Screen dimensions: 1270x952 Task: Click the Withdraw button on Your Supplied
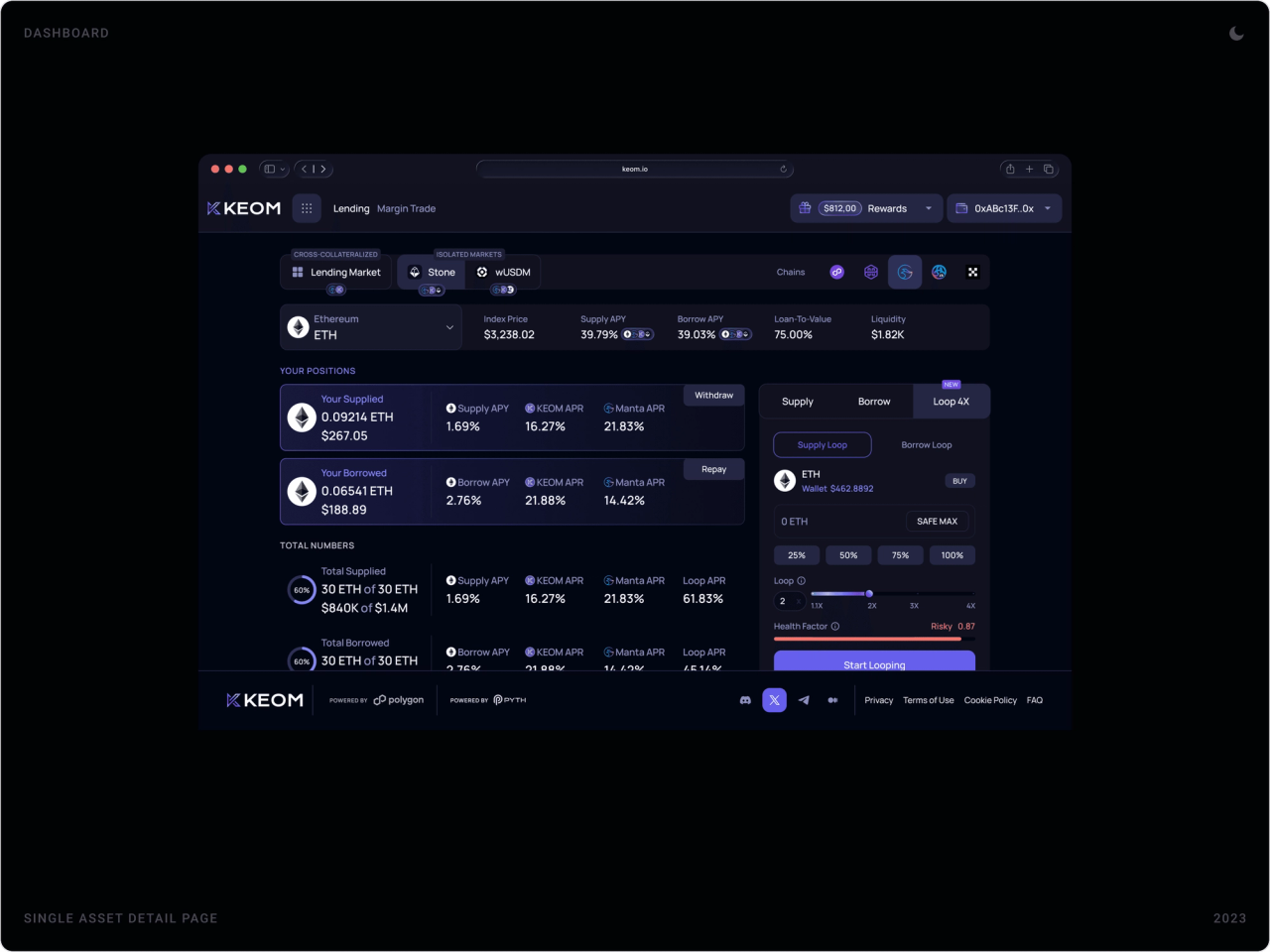tap(714, 395)
